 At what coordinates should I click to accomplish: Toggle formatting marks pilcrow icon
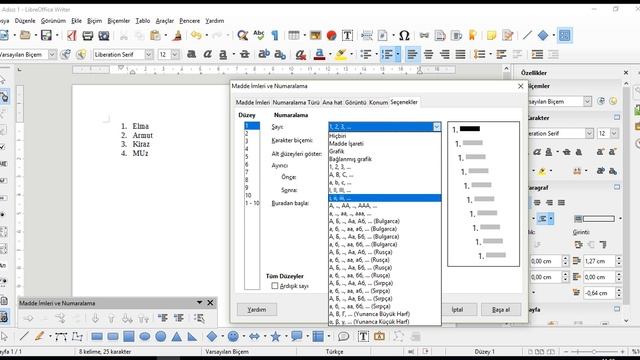point(275,36)
